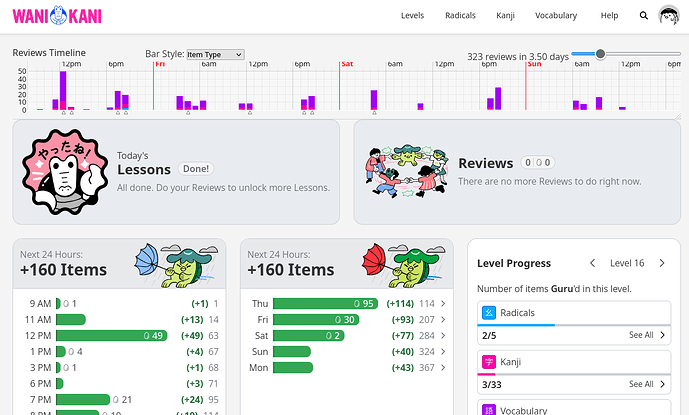Click the lessons done crabigator badge

65,172
